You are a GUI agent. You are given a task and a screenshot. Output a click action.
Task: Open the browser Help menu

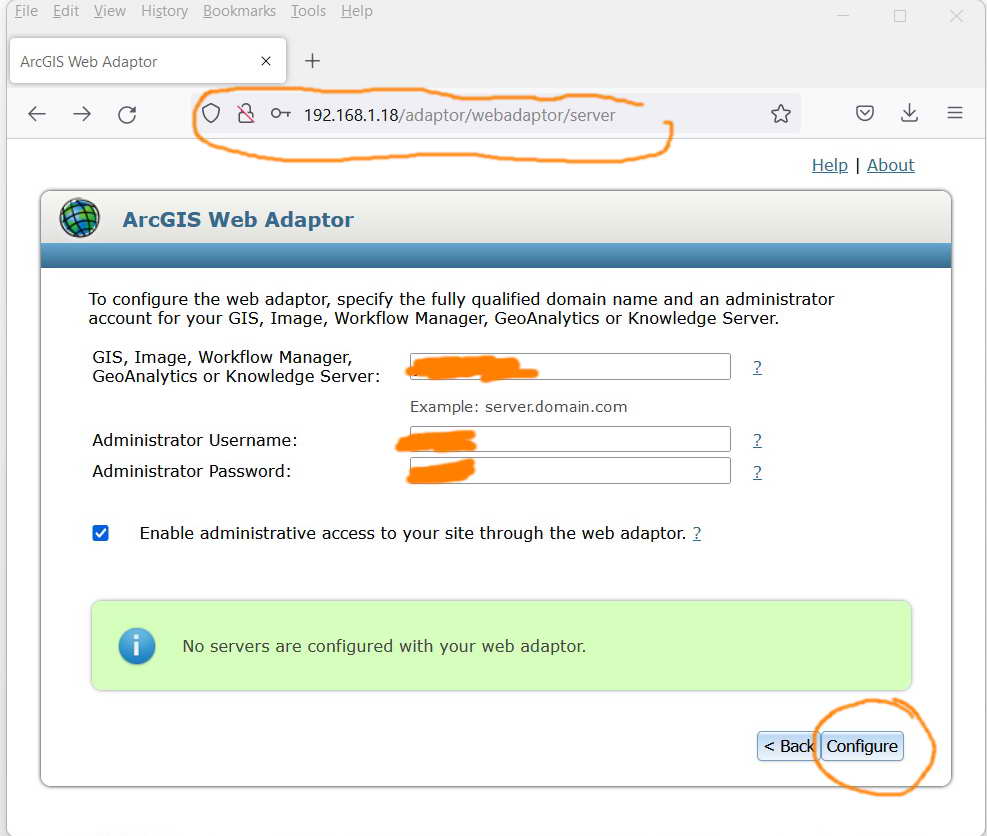(x=357, y=11)
